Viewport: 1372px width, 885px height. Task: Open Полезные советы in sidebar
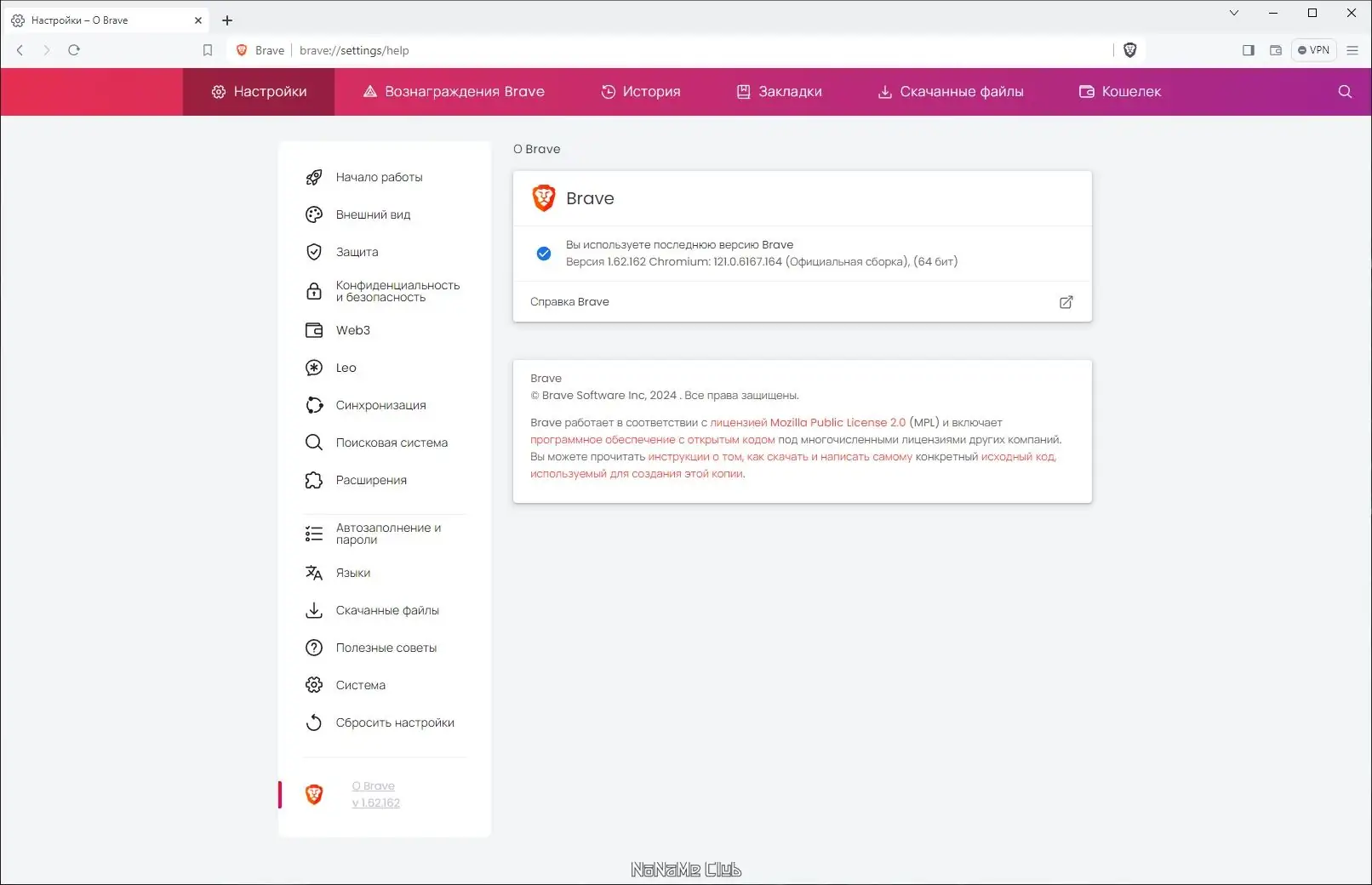pos(386,648)
